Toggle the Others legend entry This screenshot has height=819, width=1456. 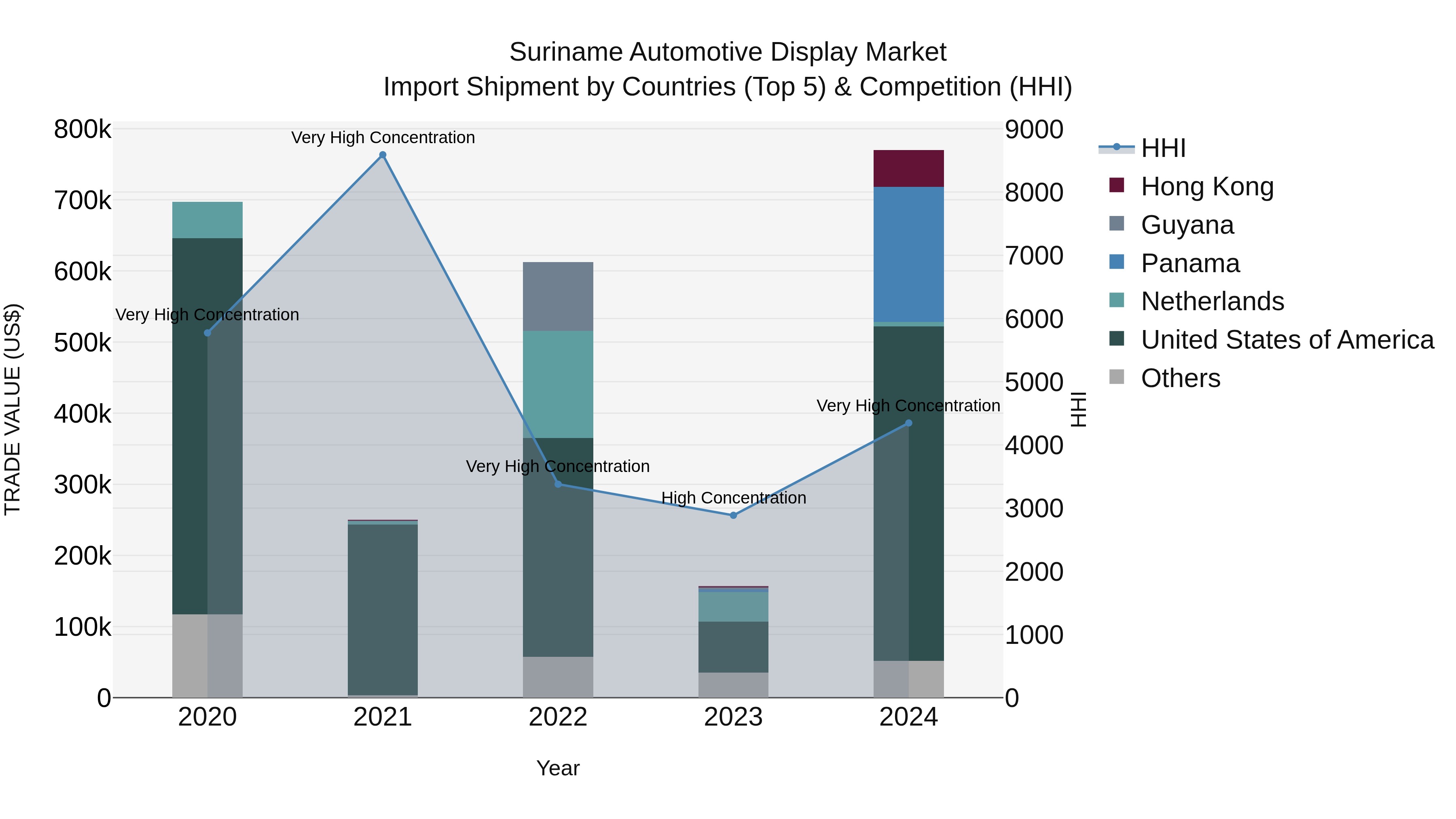click(1164, 378)
